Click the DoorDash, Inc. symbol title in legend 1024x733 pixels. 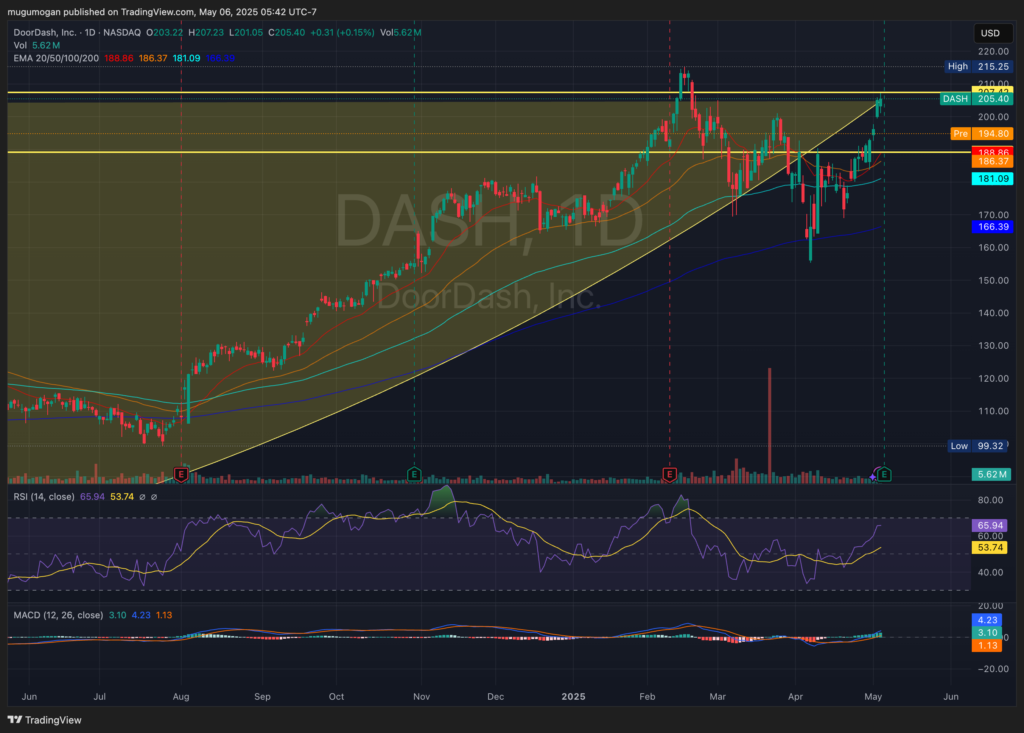tap(45, 32)
